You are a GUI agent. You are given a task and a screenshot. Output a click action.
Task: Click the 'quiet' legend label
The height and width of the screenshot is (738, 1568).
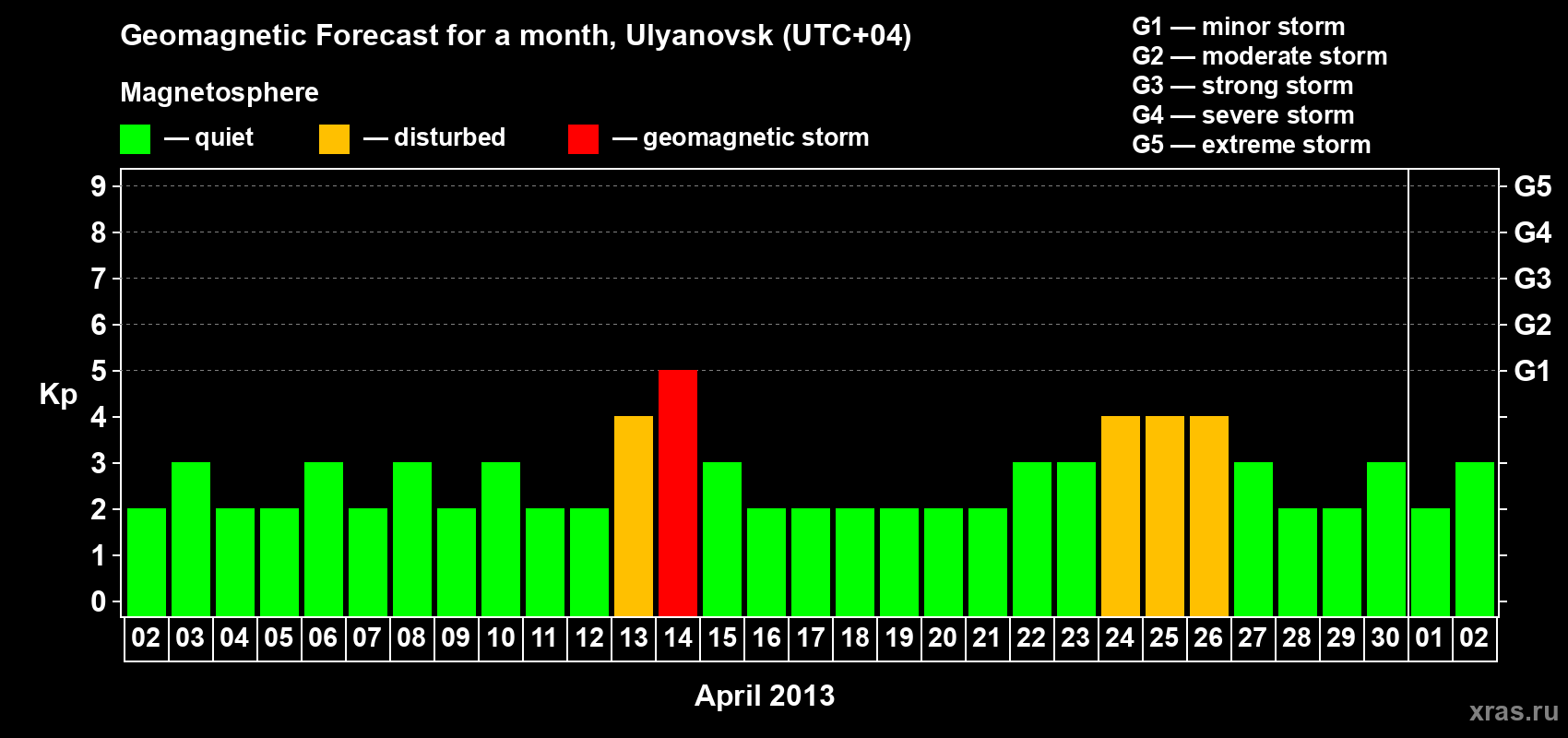point(224,137)
